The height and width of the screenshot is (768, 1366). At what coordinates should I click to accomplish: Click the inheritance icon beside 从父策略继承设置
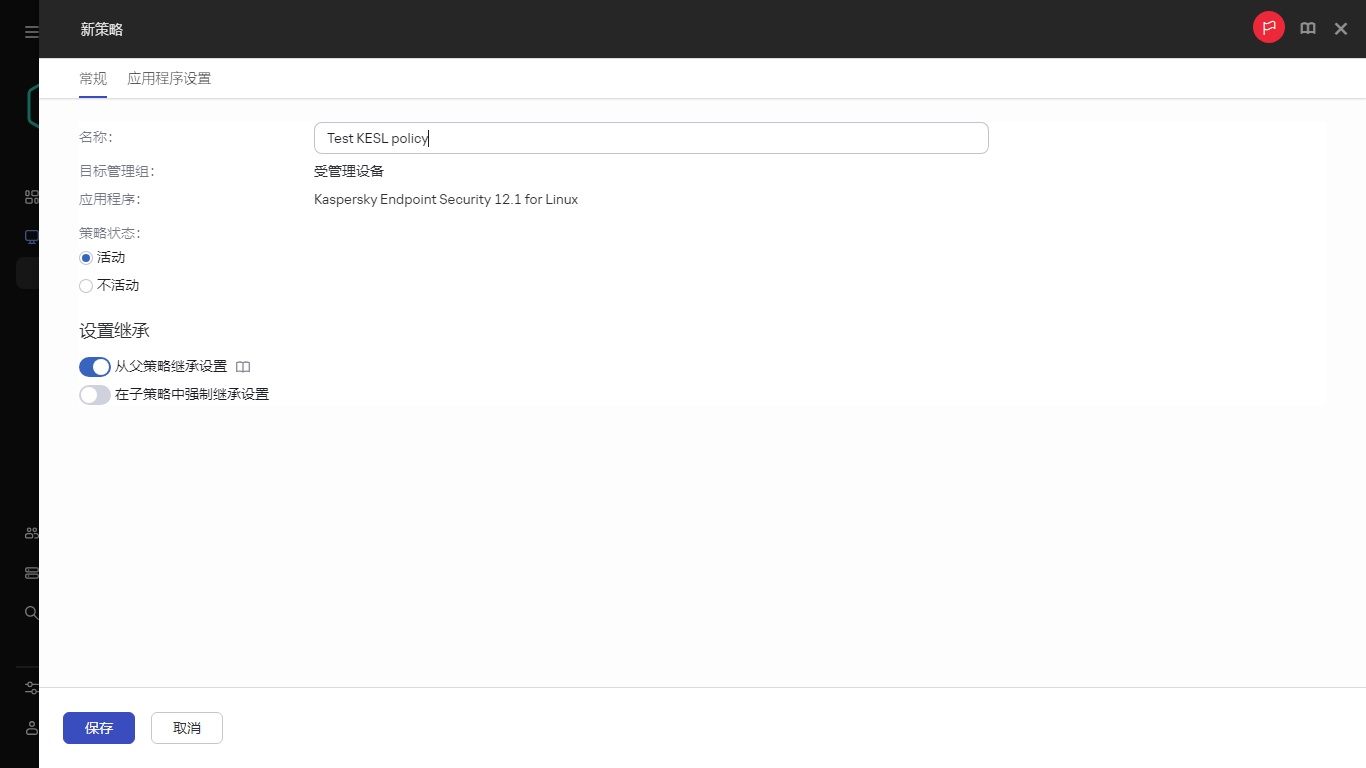[243, 366]
